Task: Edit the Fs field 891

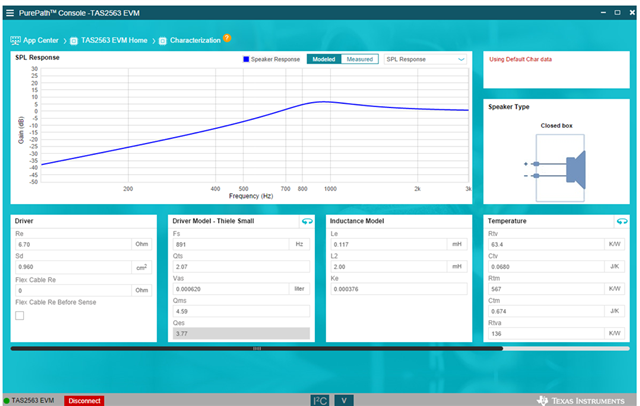Action: pos(231,244)
